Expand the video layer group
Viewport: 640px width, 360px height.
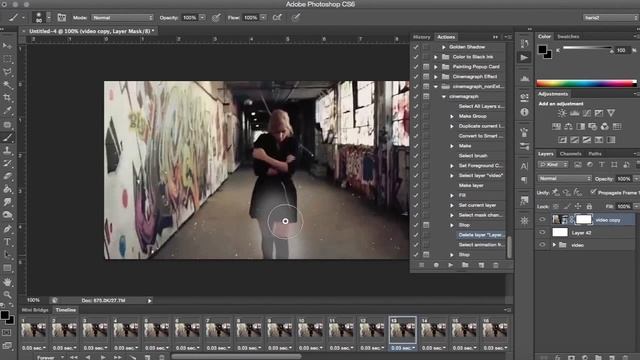[554, 245]
